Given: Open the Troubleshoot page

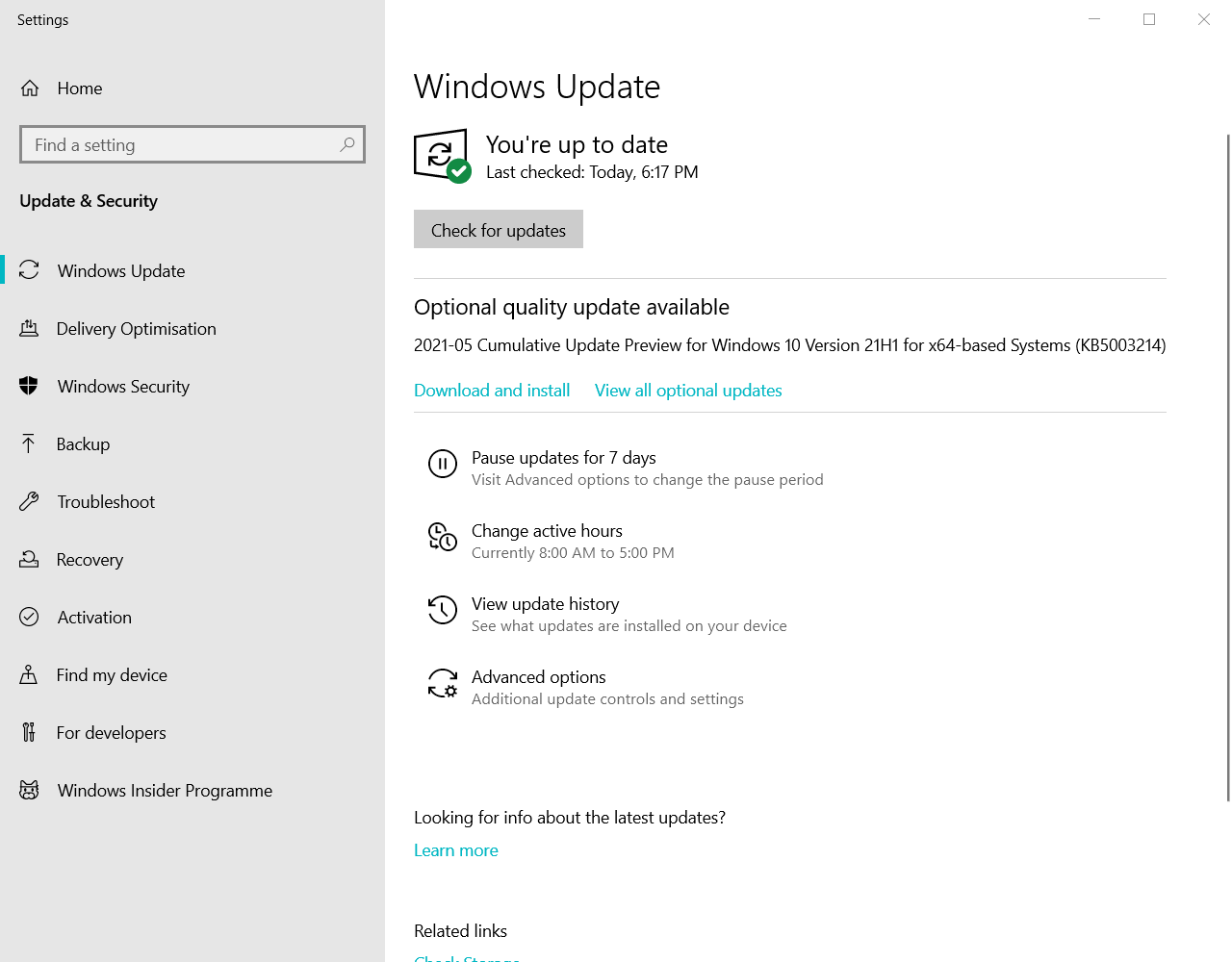Looking at the screenshot, I should click(192, 501).
